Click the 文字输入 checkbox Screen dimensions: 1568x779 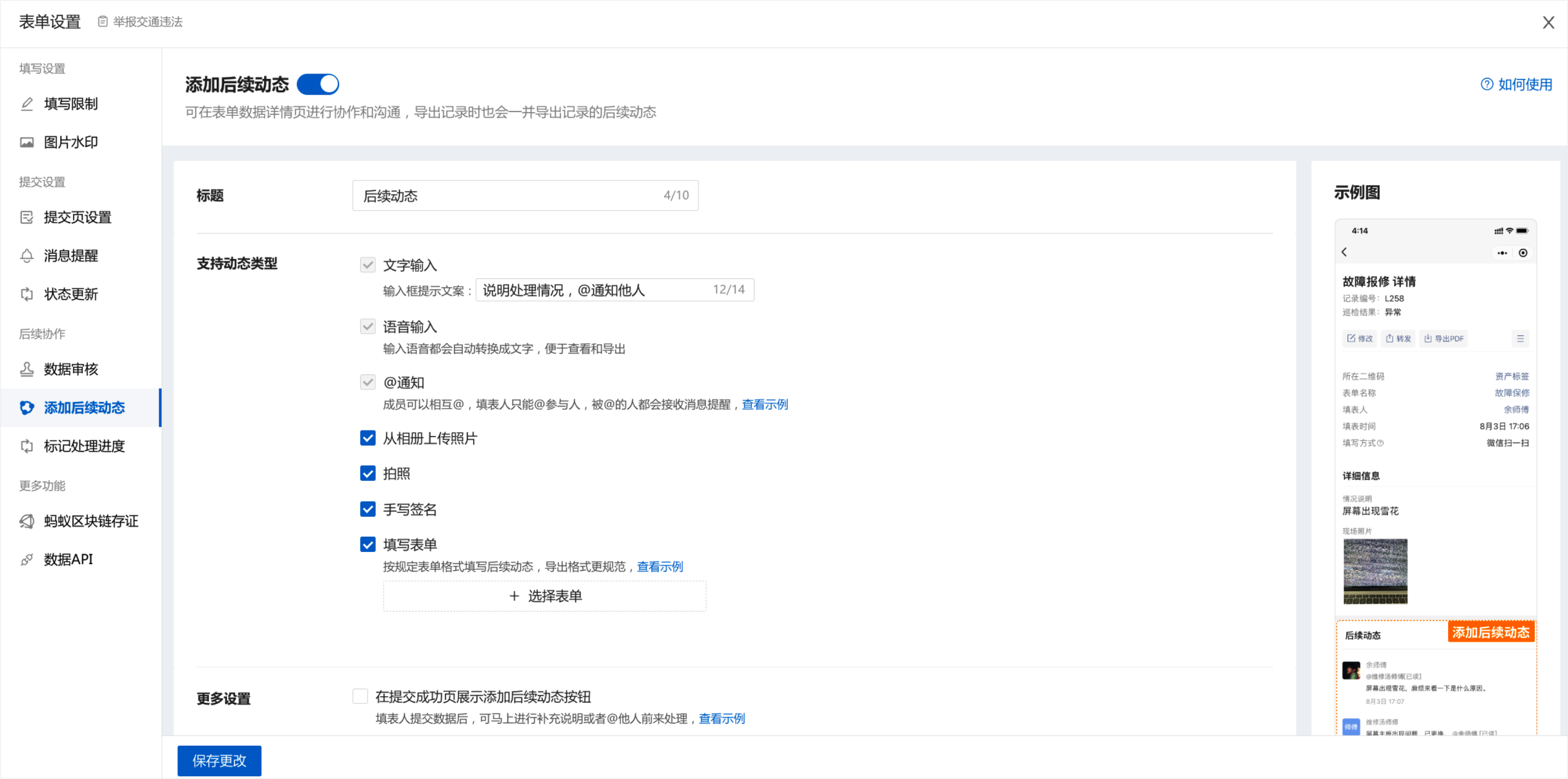click(x=367, y=265)
